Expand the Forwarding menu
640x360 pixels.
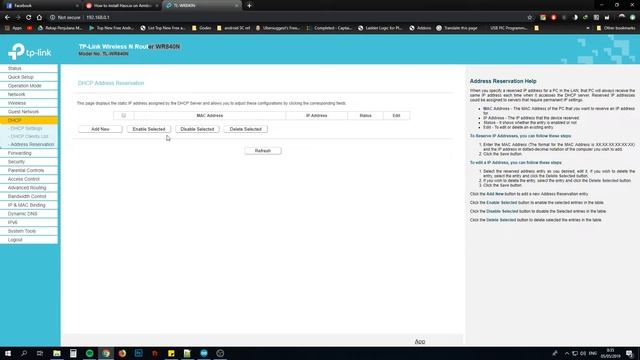tap(29, 153)
